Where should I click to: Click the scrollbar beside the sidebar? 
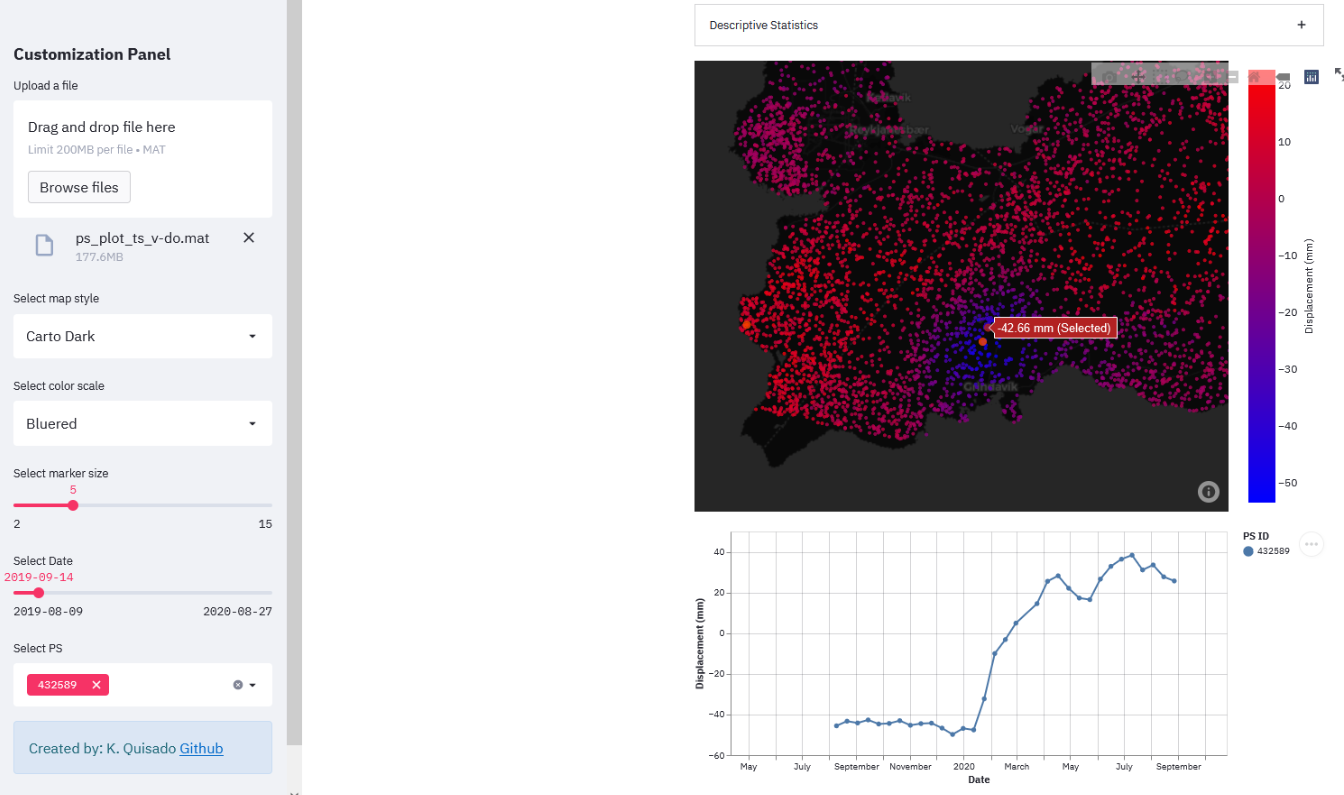[295, 400]
